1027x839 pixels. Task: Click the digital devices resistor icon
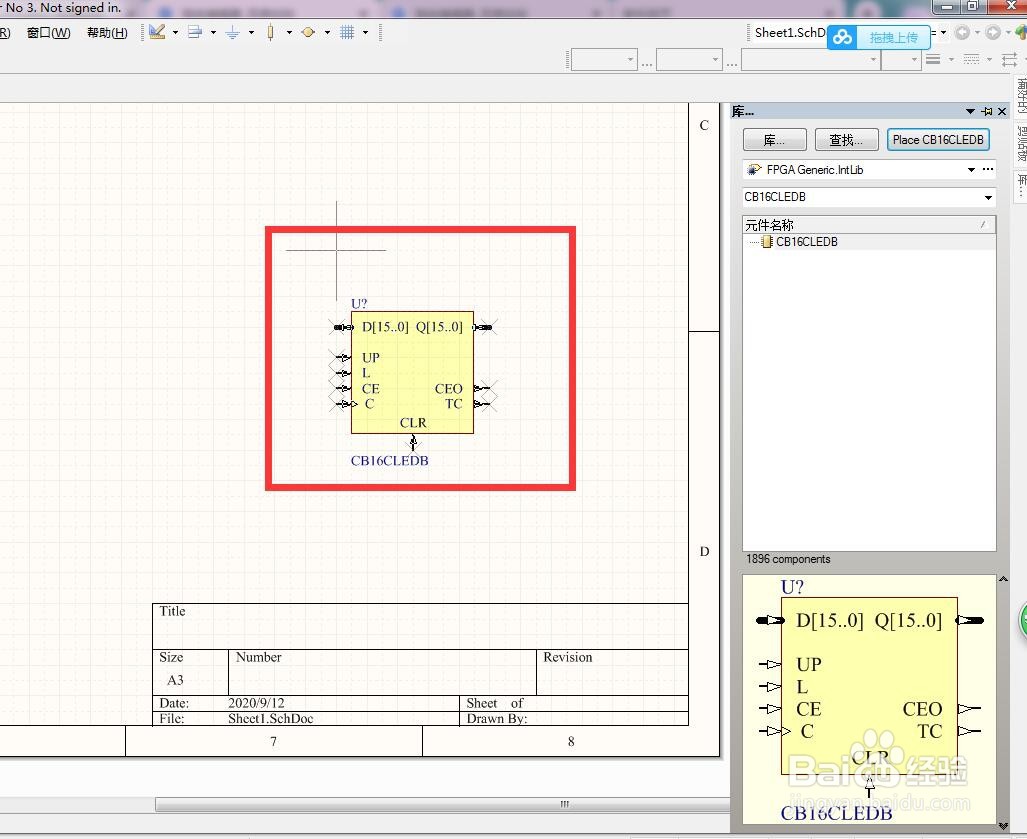click(271, 32)
